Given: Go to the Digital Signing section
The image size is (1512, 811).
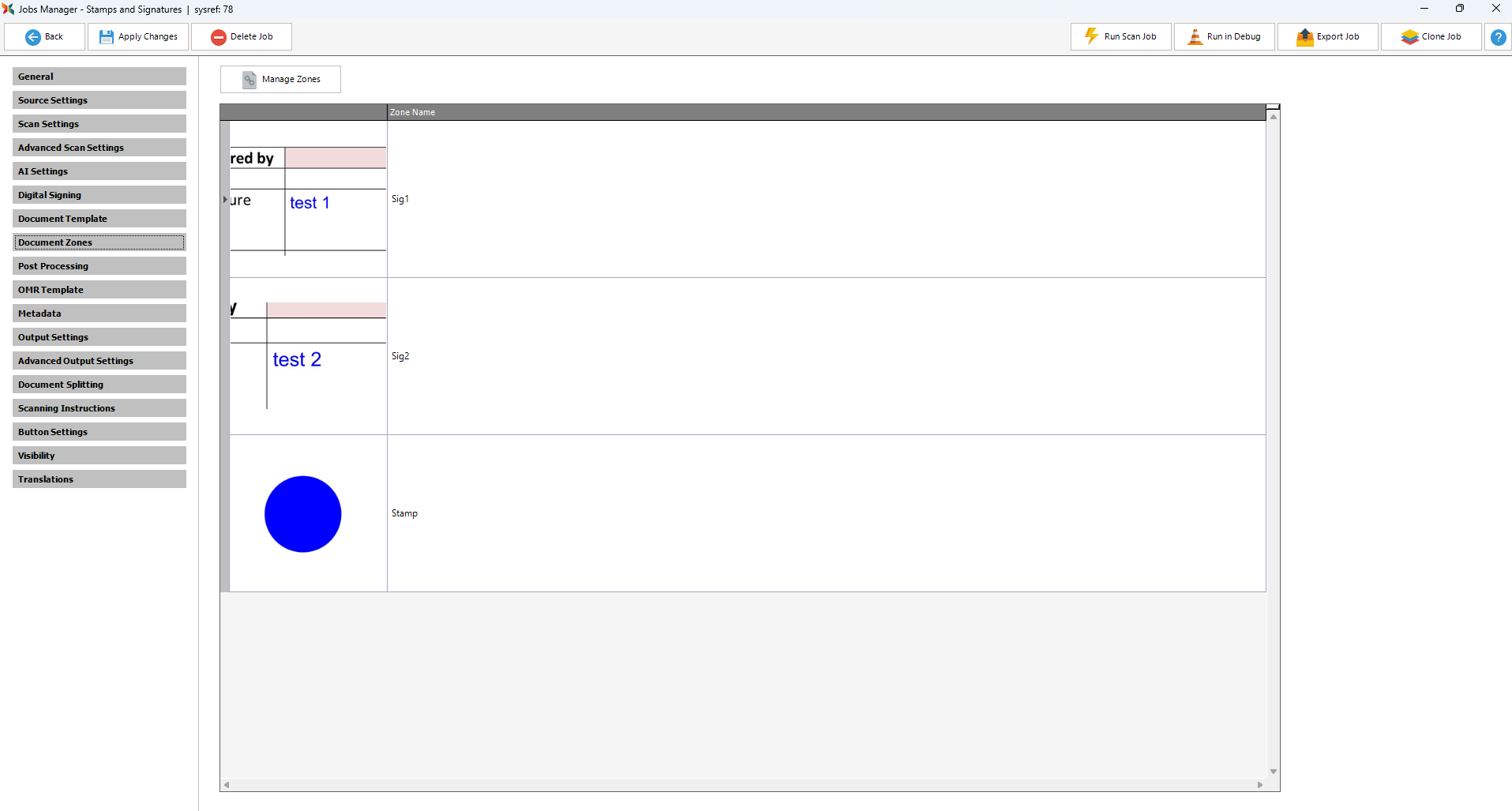Looking at the screenshot, I should pos(99,195).
